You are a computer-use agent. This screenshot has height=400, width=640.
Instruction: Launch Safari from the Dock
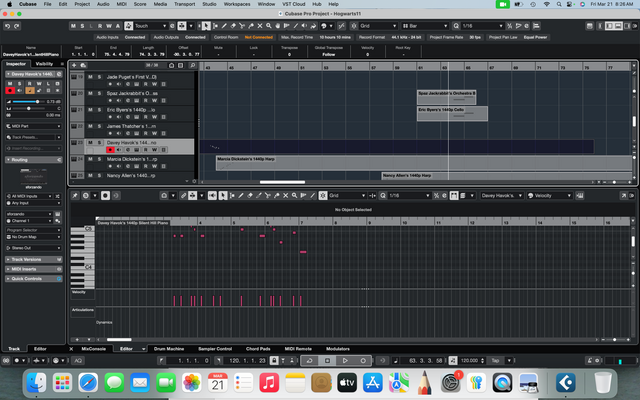coord(88,383)
